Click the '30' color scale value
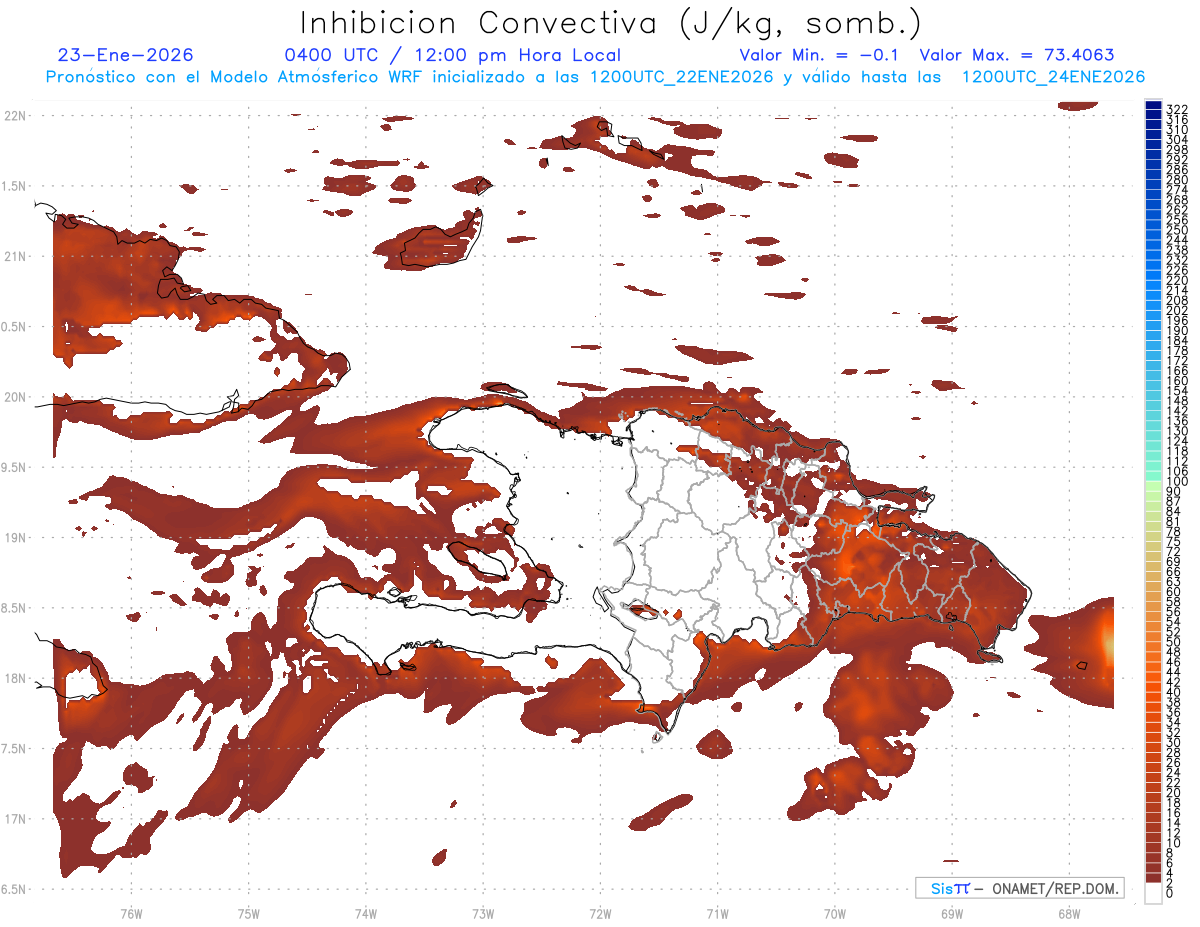Viewport: 1200px width, 927px height. (1173, 742)
